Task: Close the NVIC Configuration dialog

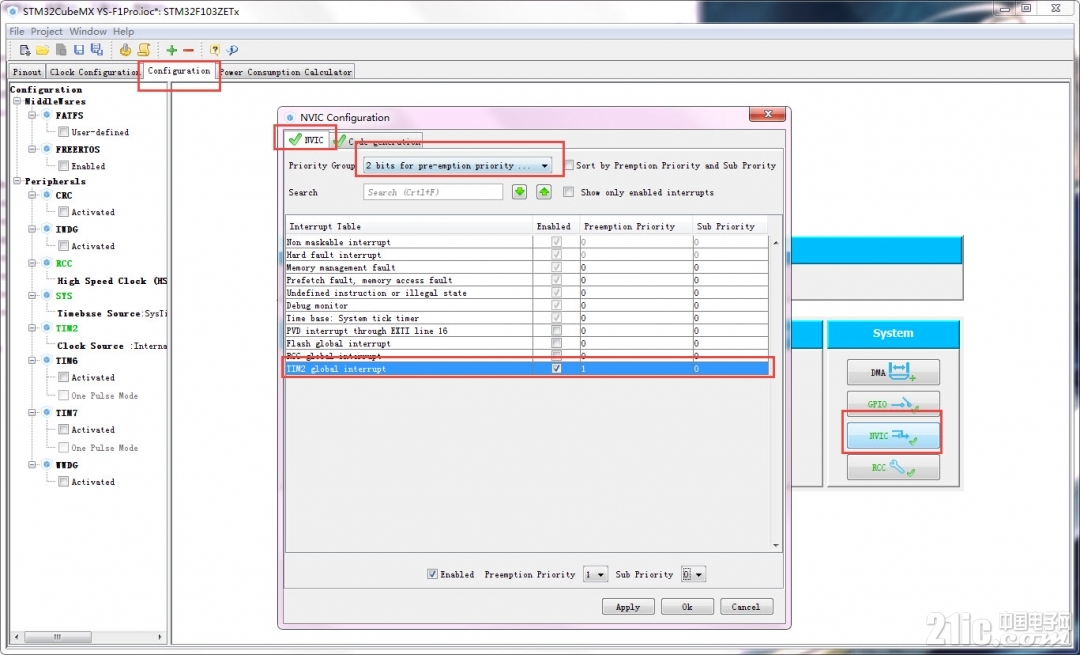Action: pos(767,114)
